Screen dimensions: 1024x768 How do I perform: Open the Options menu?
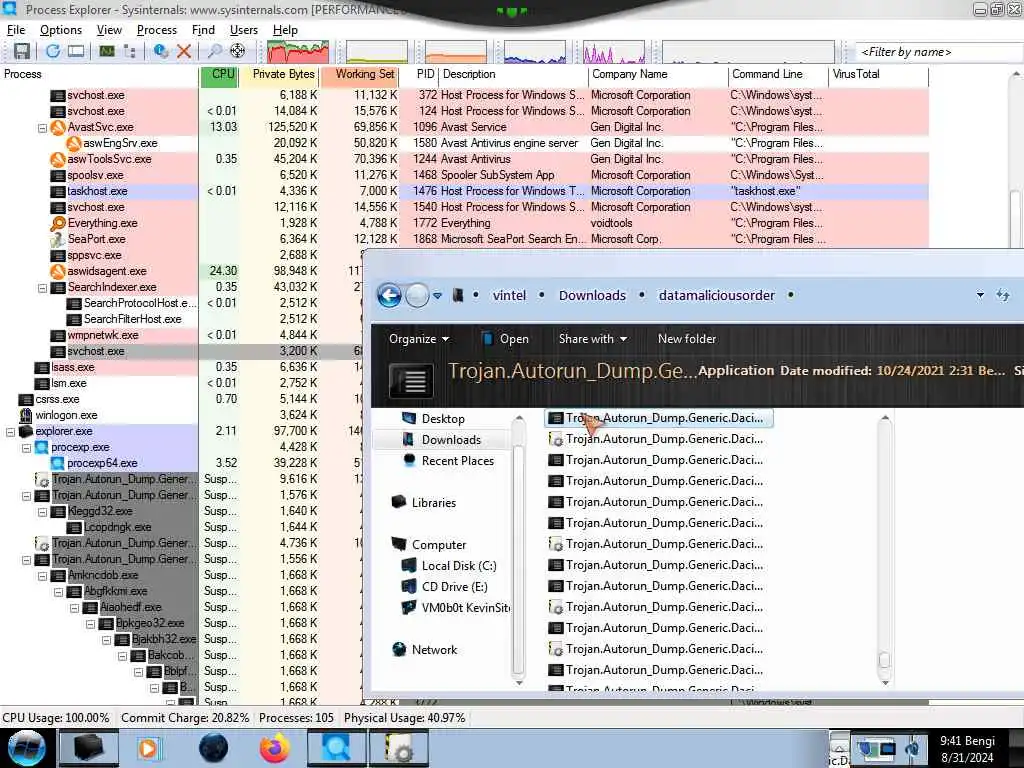click(x=61, y=30)
